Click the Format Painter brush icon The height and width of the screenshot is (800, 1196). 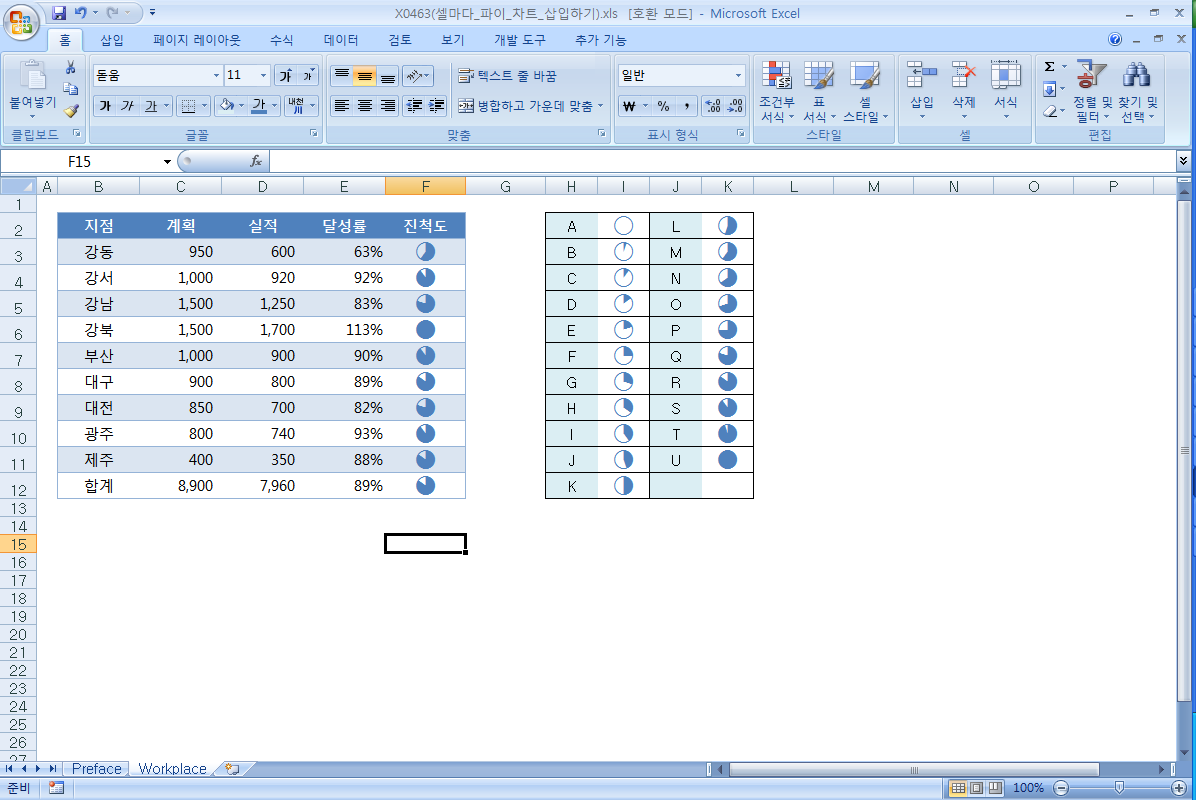71,111
